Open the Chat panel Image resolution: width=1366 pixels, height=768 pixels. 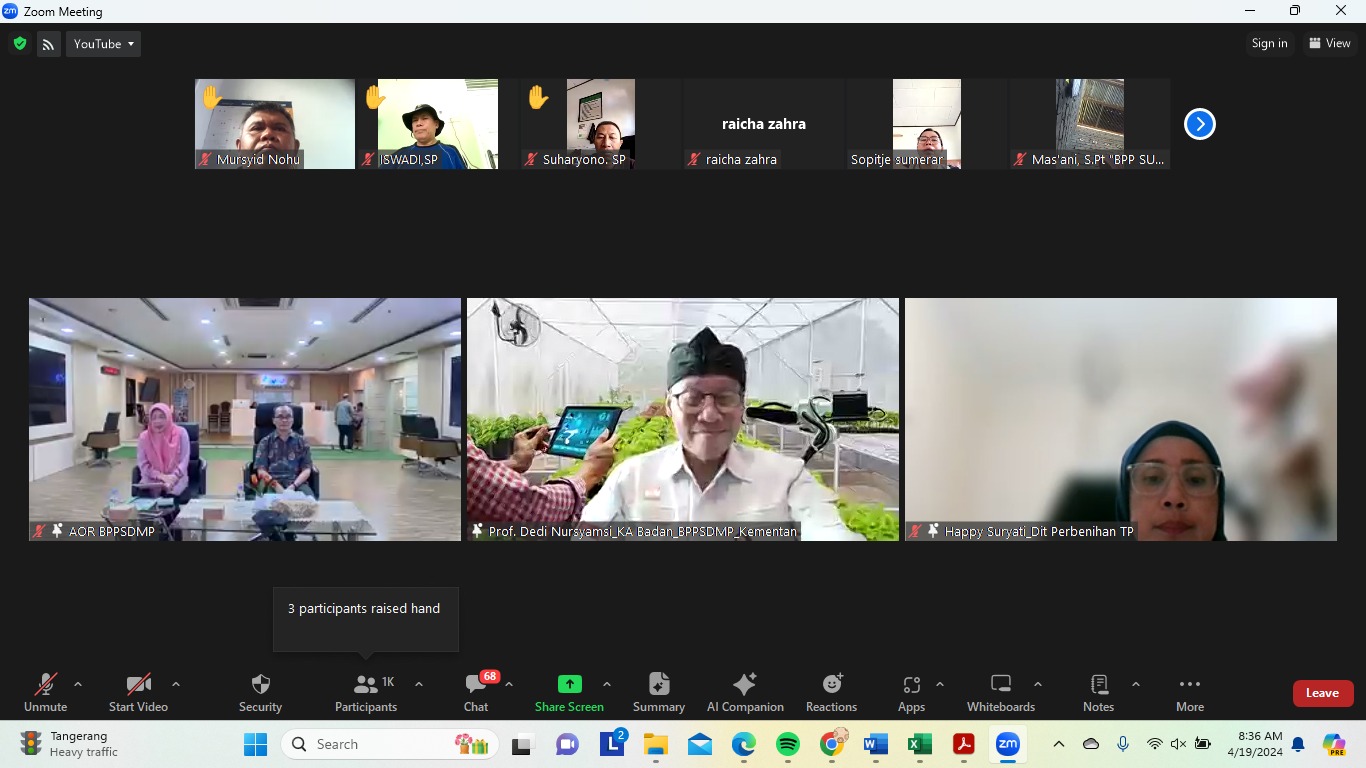pyautogui.click(x=476, y=685)
